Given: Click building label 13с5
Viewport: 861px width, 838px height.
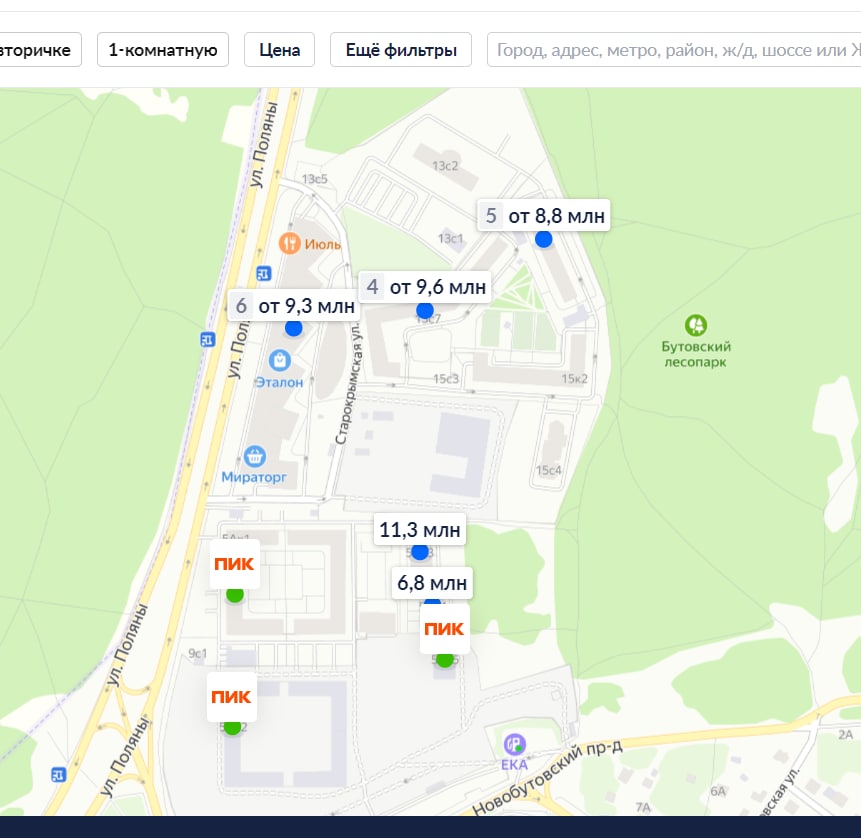Looking at the screenshot, I should coord(315,179).
